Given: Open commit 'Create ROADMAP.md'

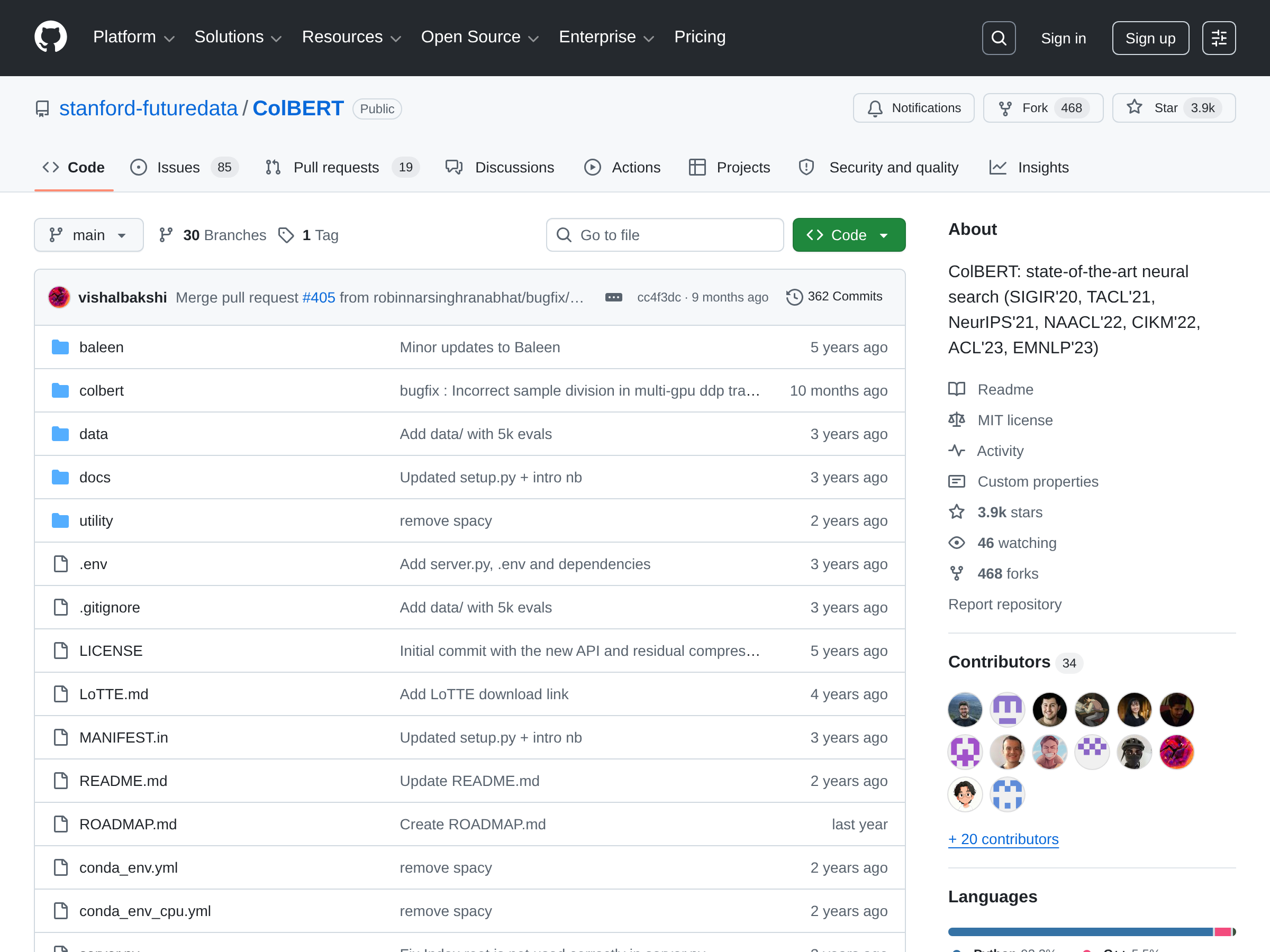Looking at the screenshot, I should point(473,824).
